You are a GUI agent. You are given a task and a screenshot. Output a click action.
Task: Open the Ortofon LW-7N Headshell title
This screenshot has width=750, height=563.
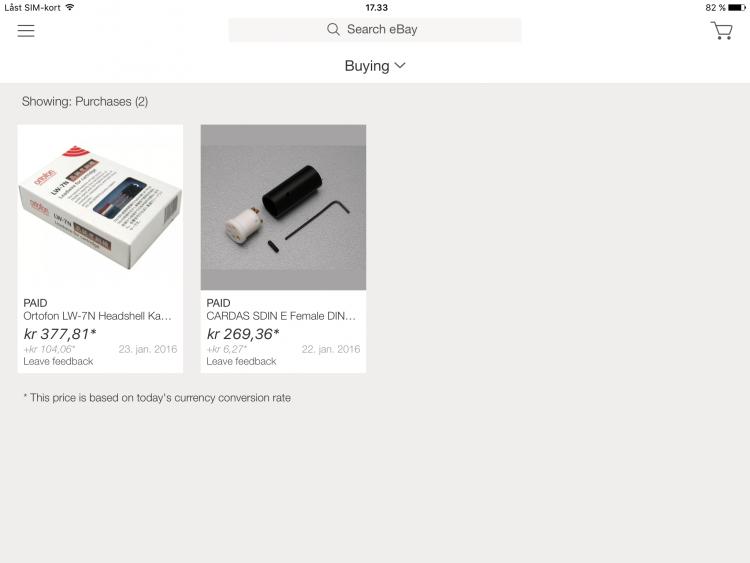[98, 316]
